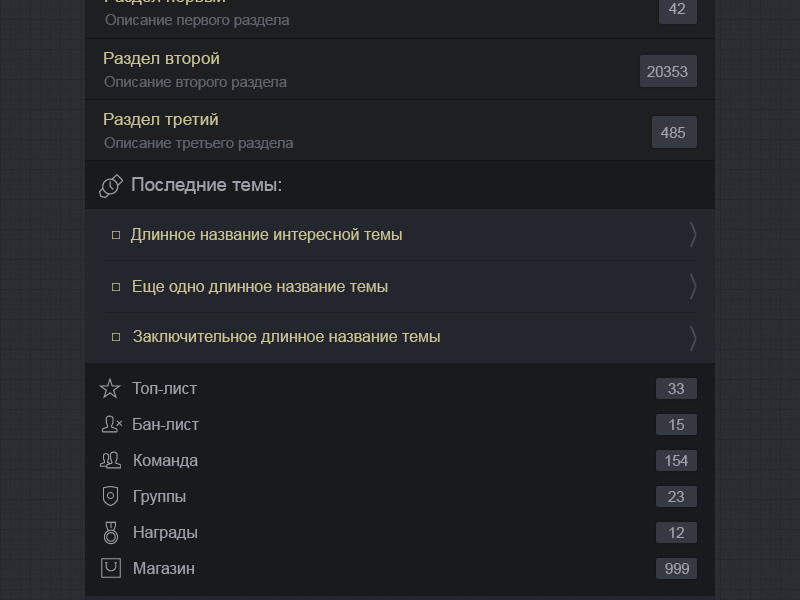Click the banned user icon beside Бан-лист

111,425
